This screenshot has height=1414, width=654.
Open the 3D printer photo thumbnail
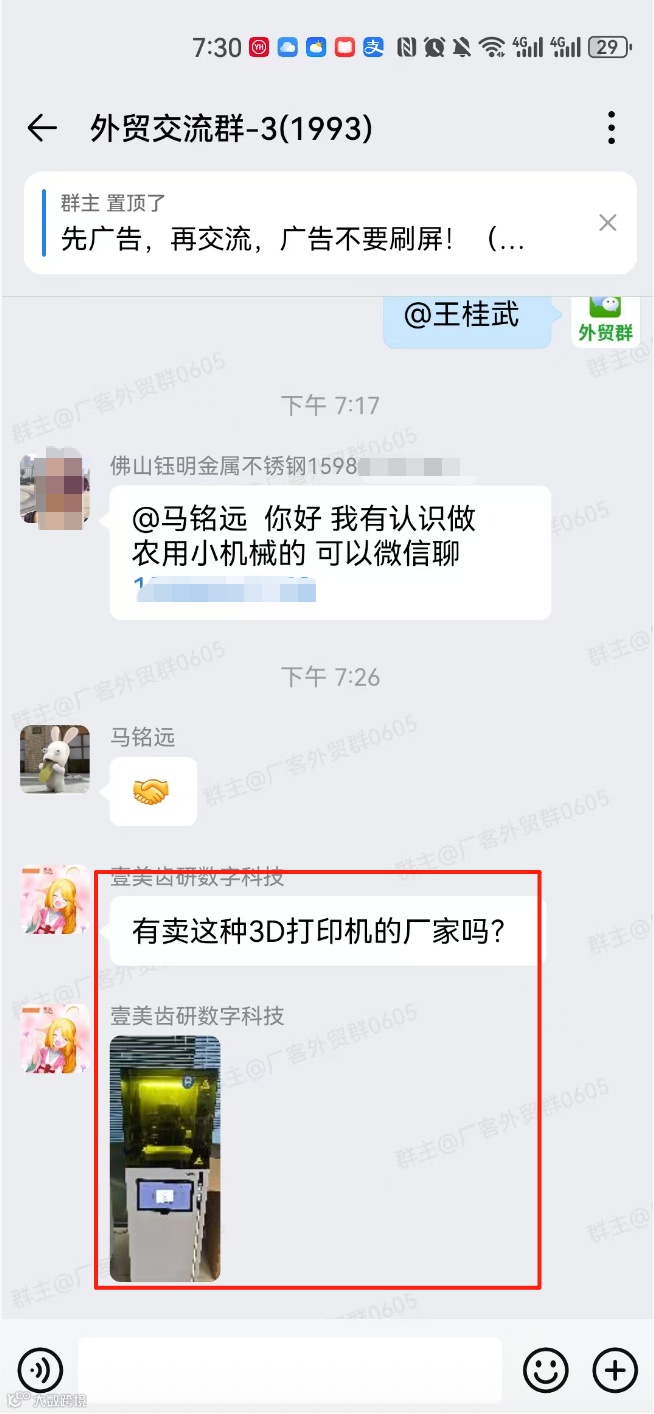[x=165, y=1159]
